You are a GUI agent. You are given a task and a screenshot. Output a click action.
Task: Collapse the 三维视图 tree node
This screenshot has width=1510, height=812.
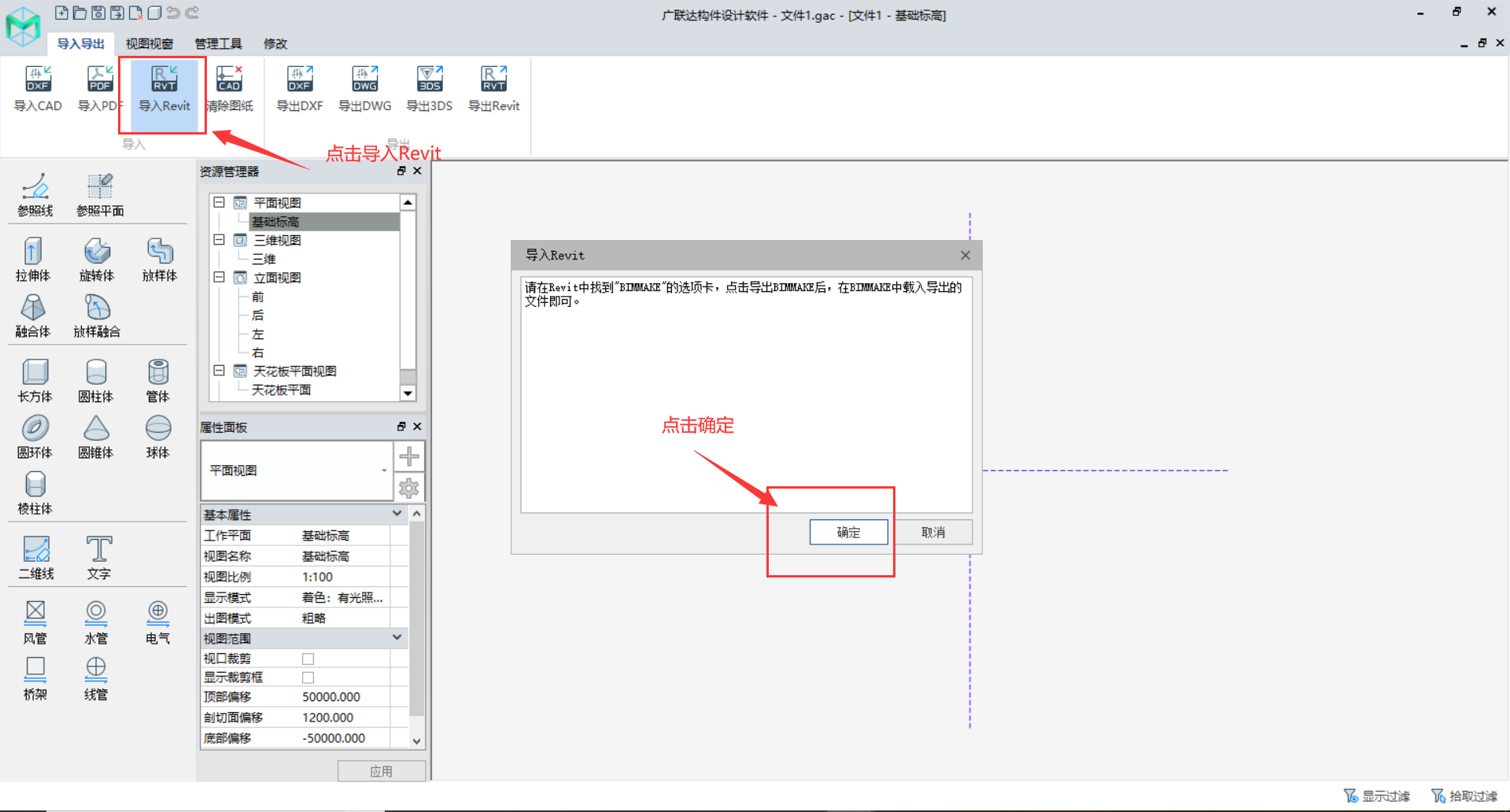[220, 239]
